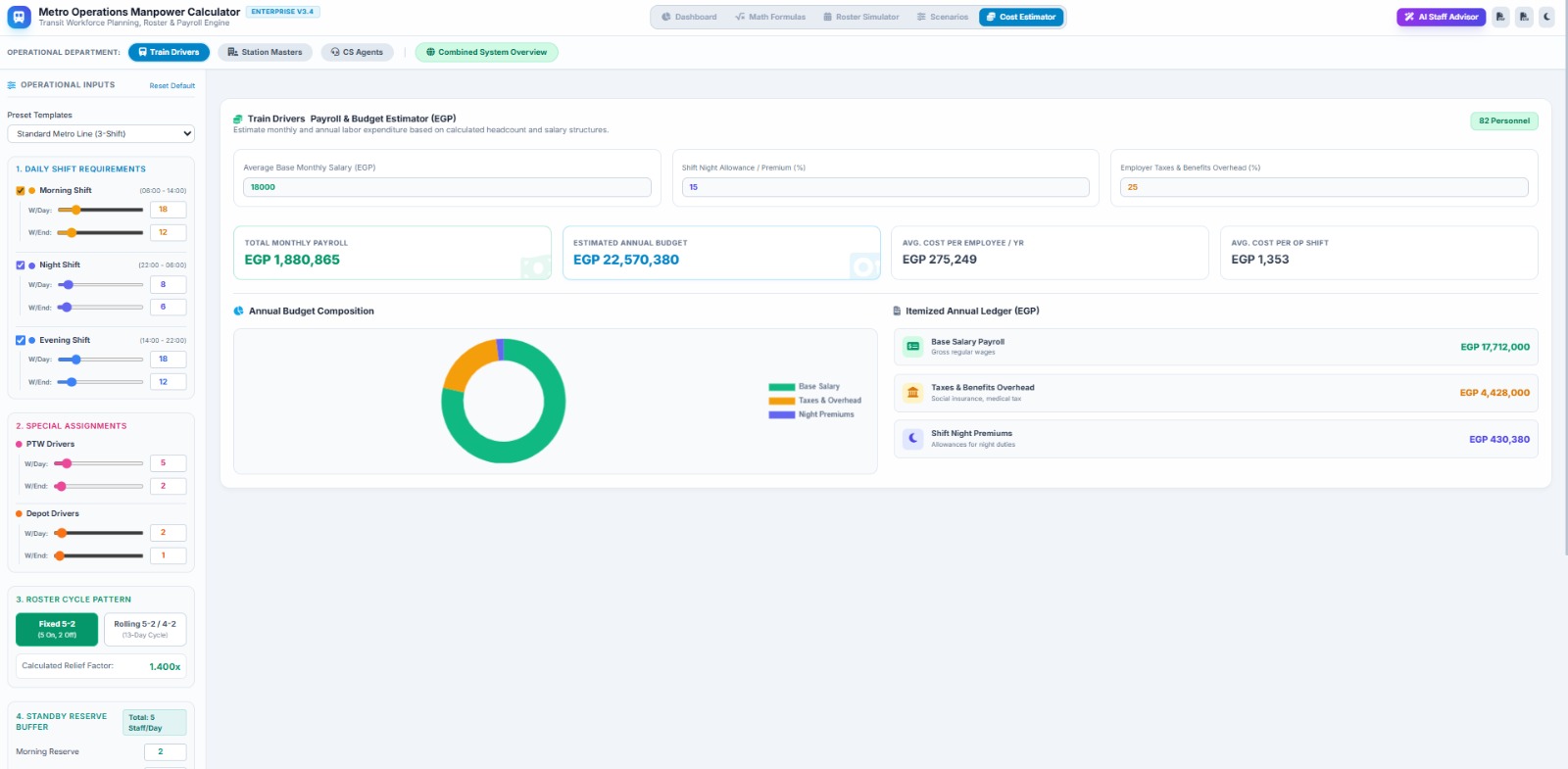
Task: Click the Reset Default link
Action: (172, 86)
